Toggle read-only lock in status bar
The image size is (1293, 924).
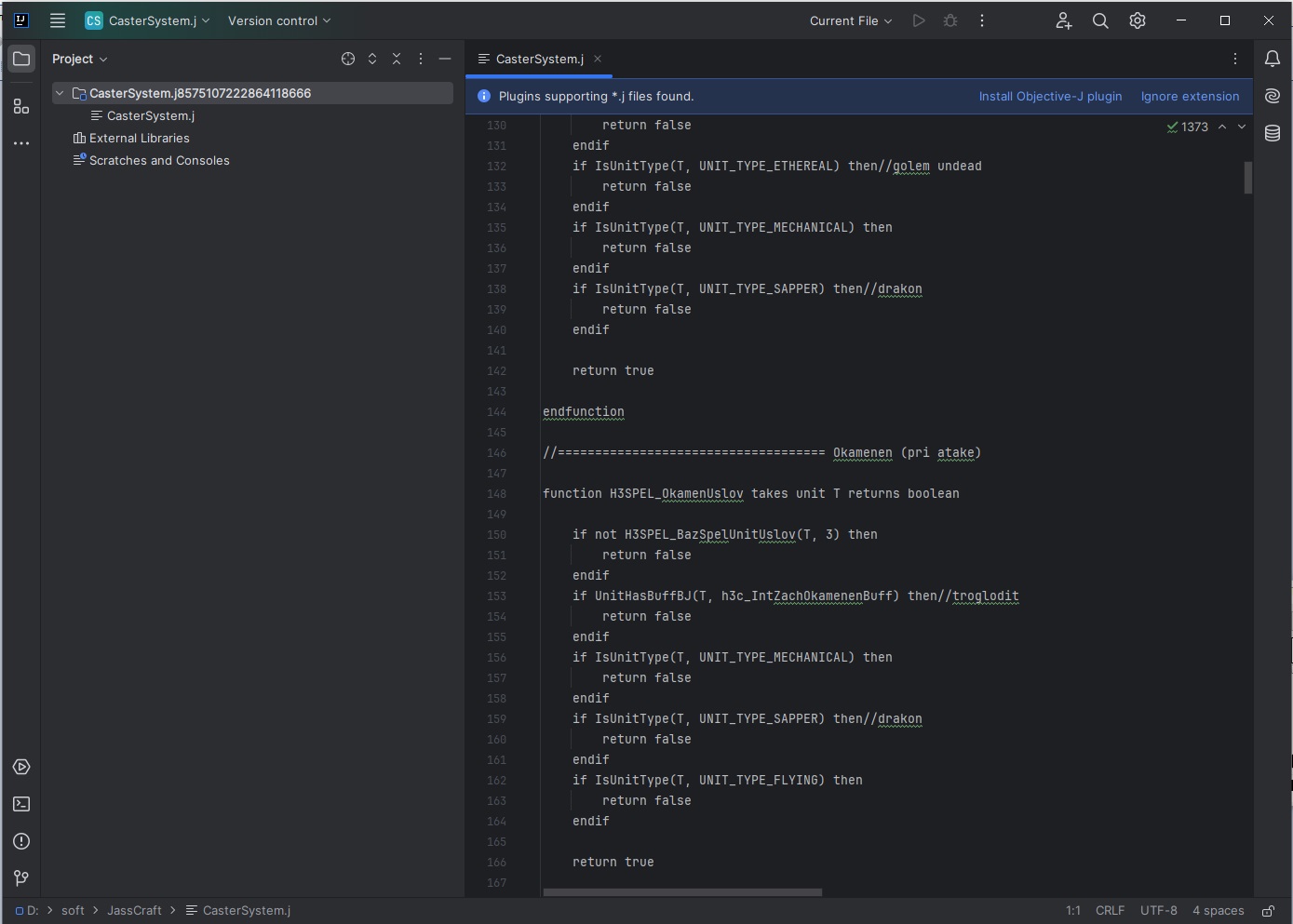coord(1268,911)
